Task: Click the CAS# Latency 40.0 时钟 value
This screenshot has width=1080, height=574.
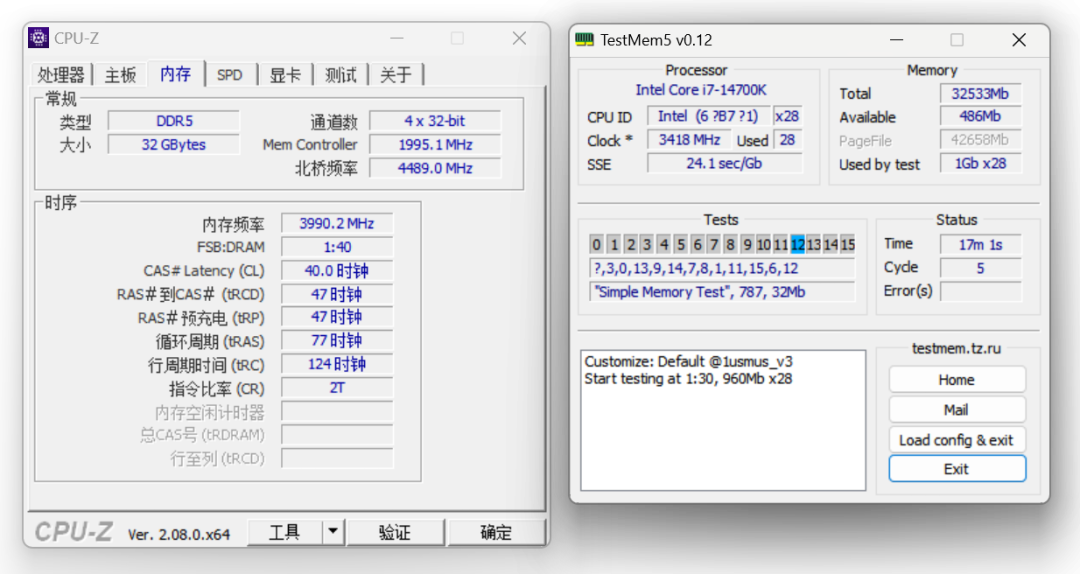Action: 337,271
